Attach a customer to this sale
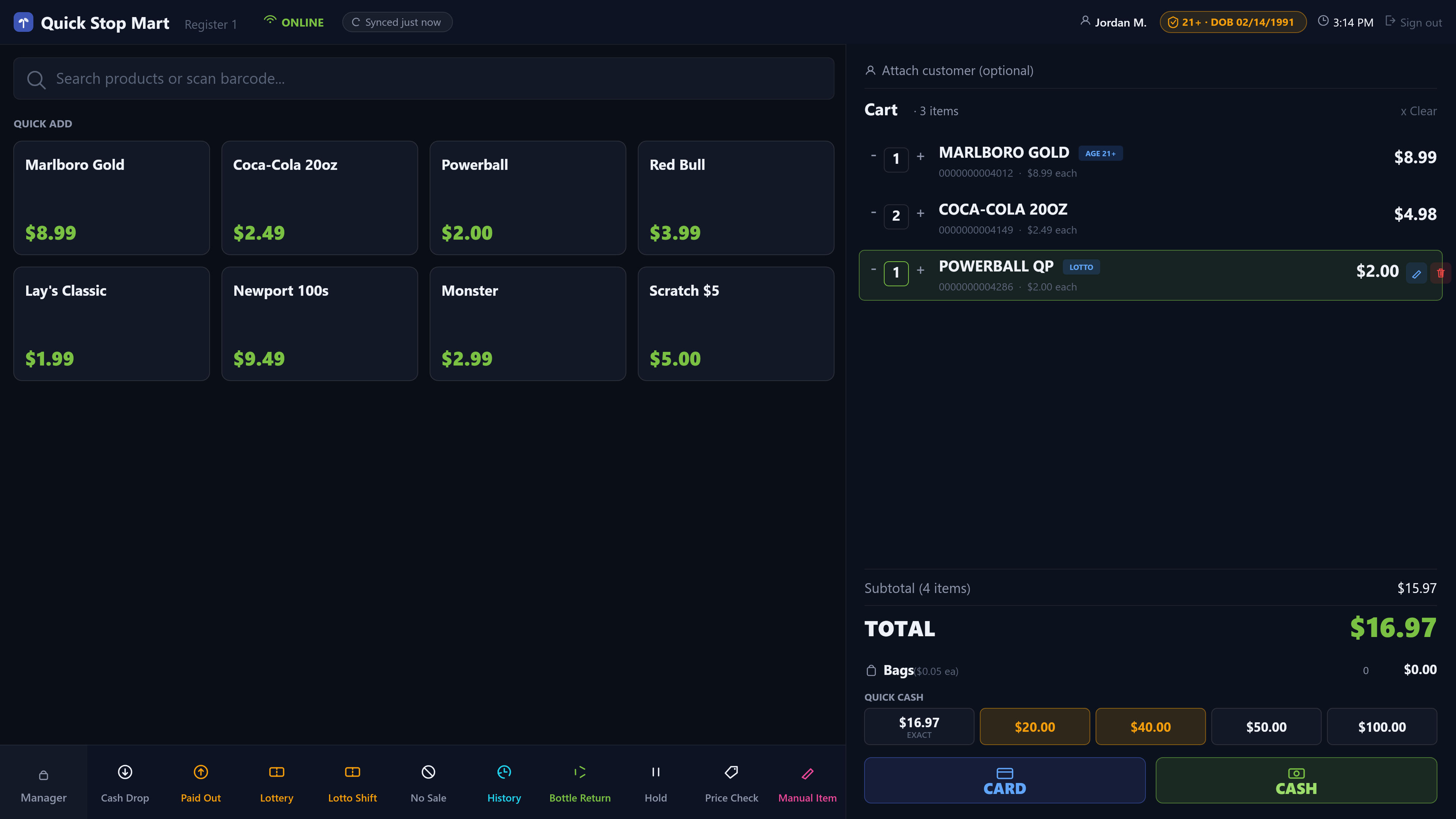 point(949,71)
